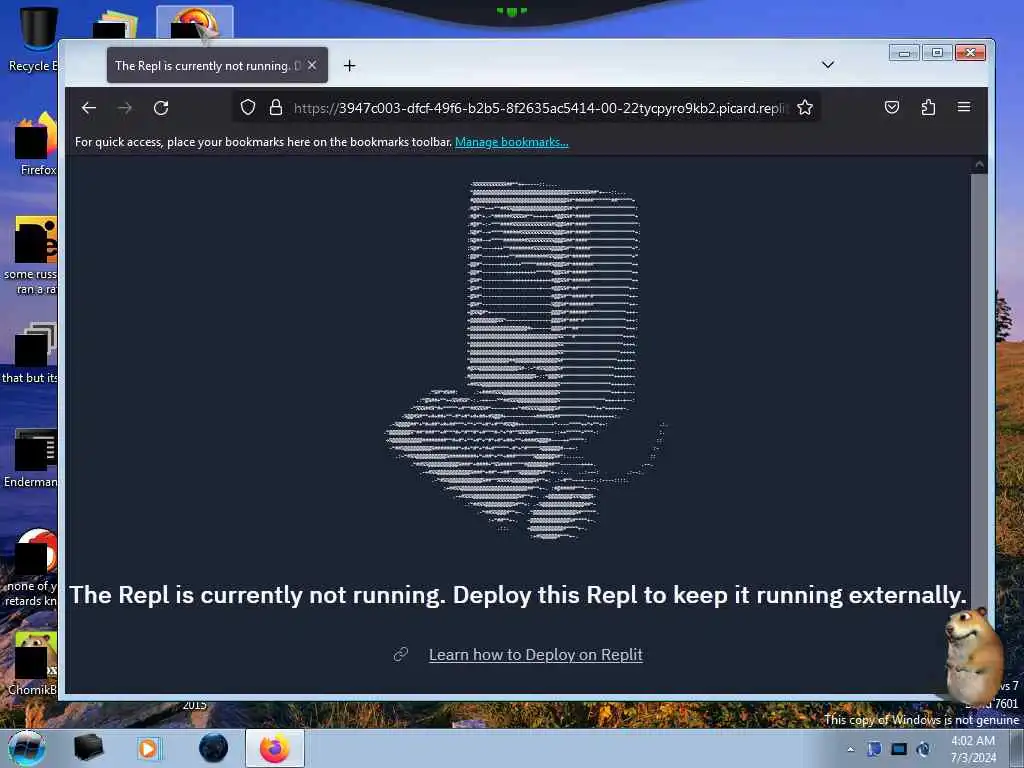The height and width of the screenshot is (768, 1024).
Task: Open the black box taskbar icon
Action: coord(89,748)
